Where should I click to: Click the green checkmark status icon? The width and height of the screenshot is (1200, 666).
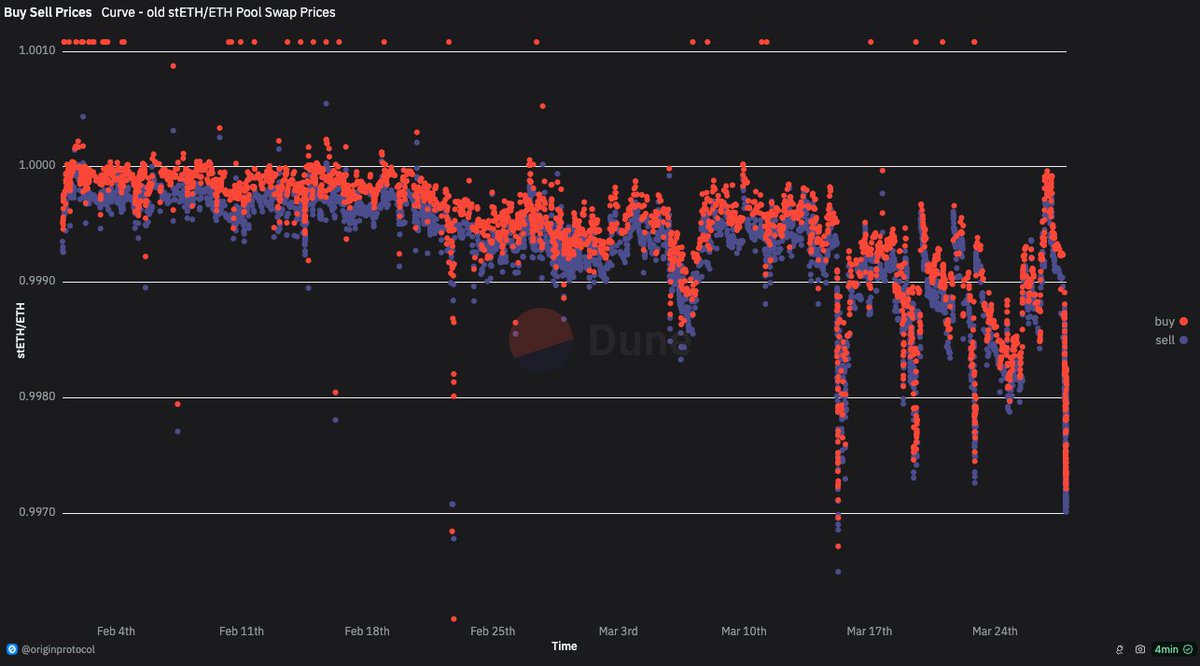tap(1187, 649)
